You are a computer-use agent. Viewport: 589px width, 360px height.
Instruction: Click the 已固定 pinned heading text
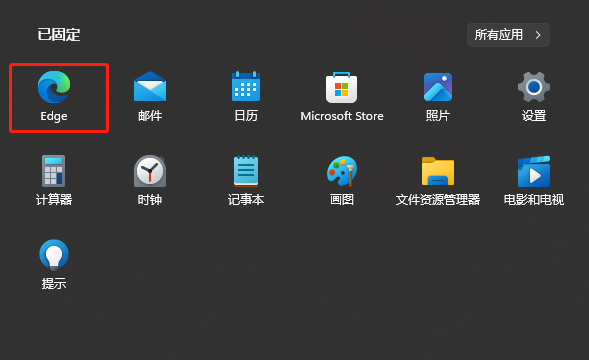[59, 35]
